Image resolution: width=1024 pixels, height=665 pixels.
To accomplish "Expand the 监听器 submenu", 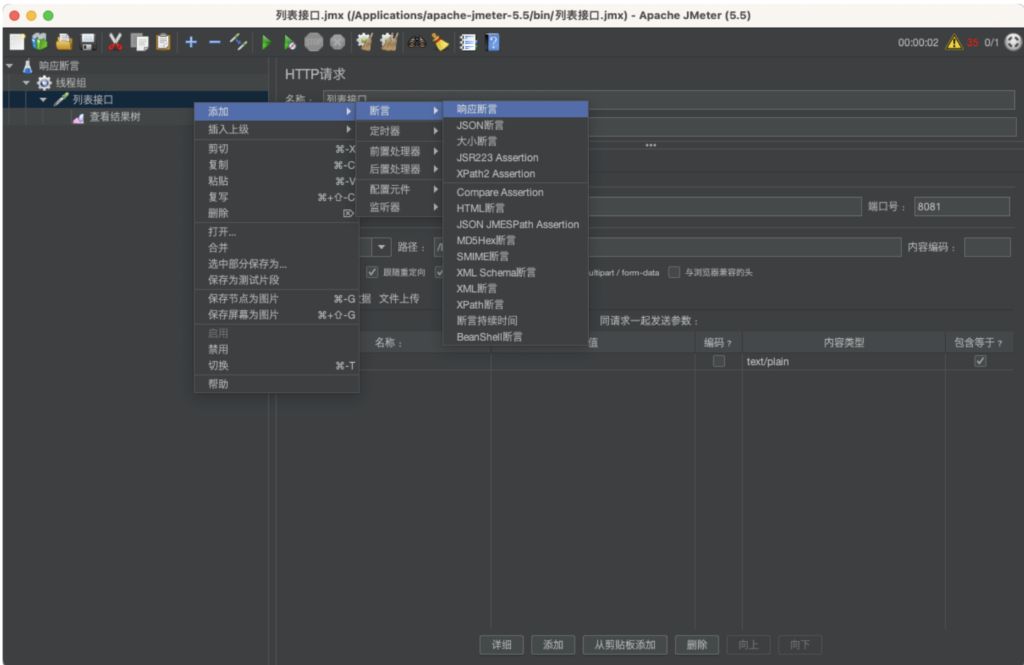I will coord(400,207).
